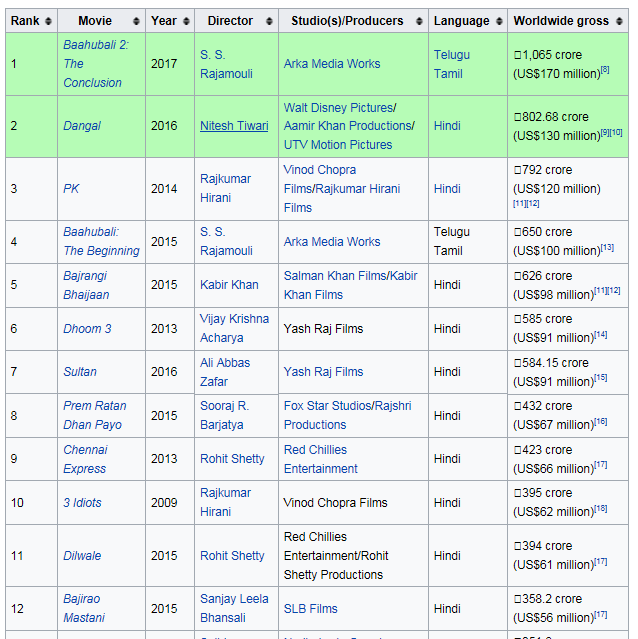Select Yash Raj Films text in Dhoom 3 row
638x639 pixels.
coord(323,328)
